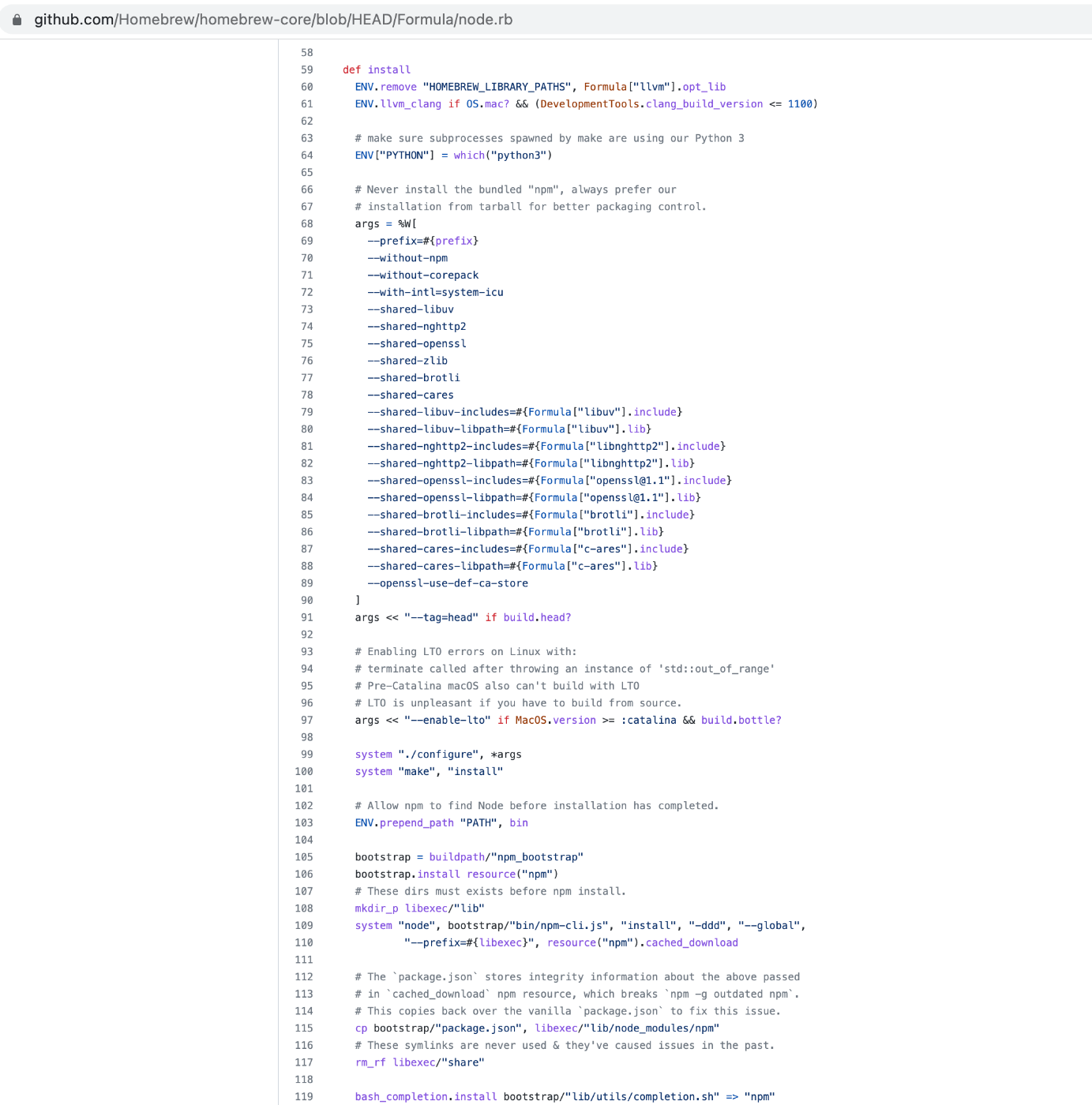
Task: Click '--prefix=#{prefix}' on line 69
Action: [423, 241]
